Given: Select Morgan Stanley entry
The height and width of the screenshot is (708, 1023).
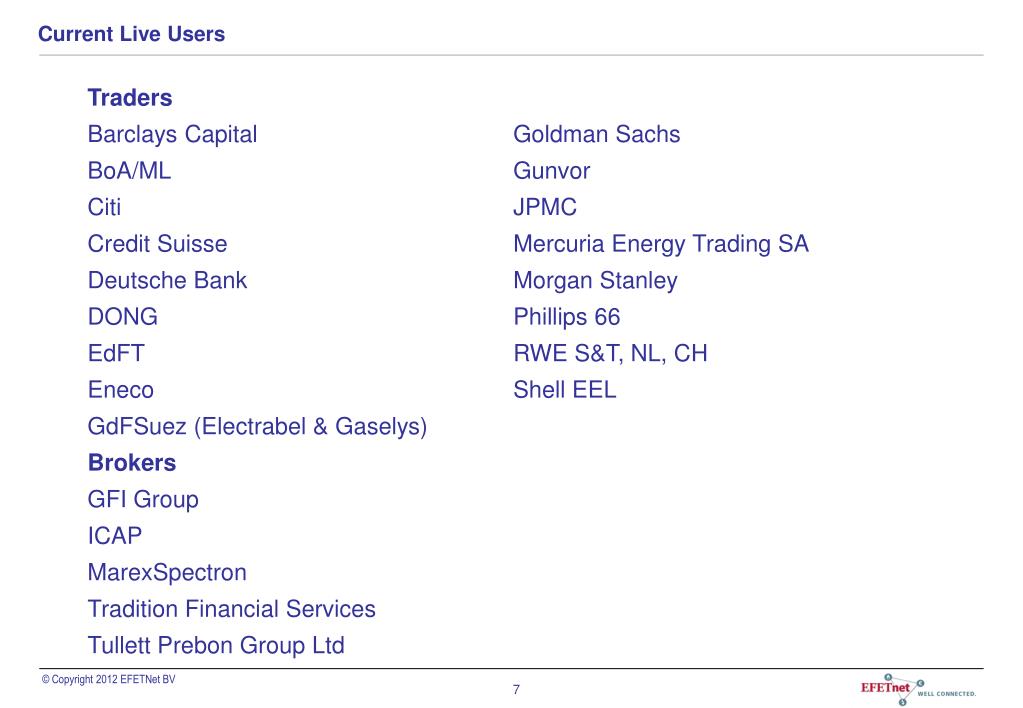Looking at the screenshot, I should 595,281.
